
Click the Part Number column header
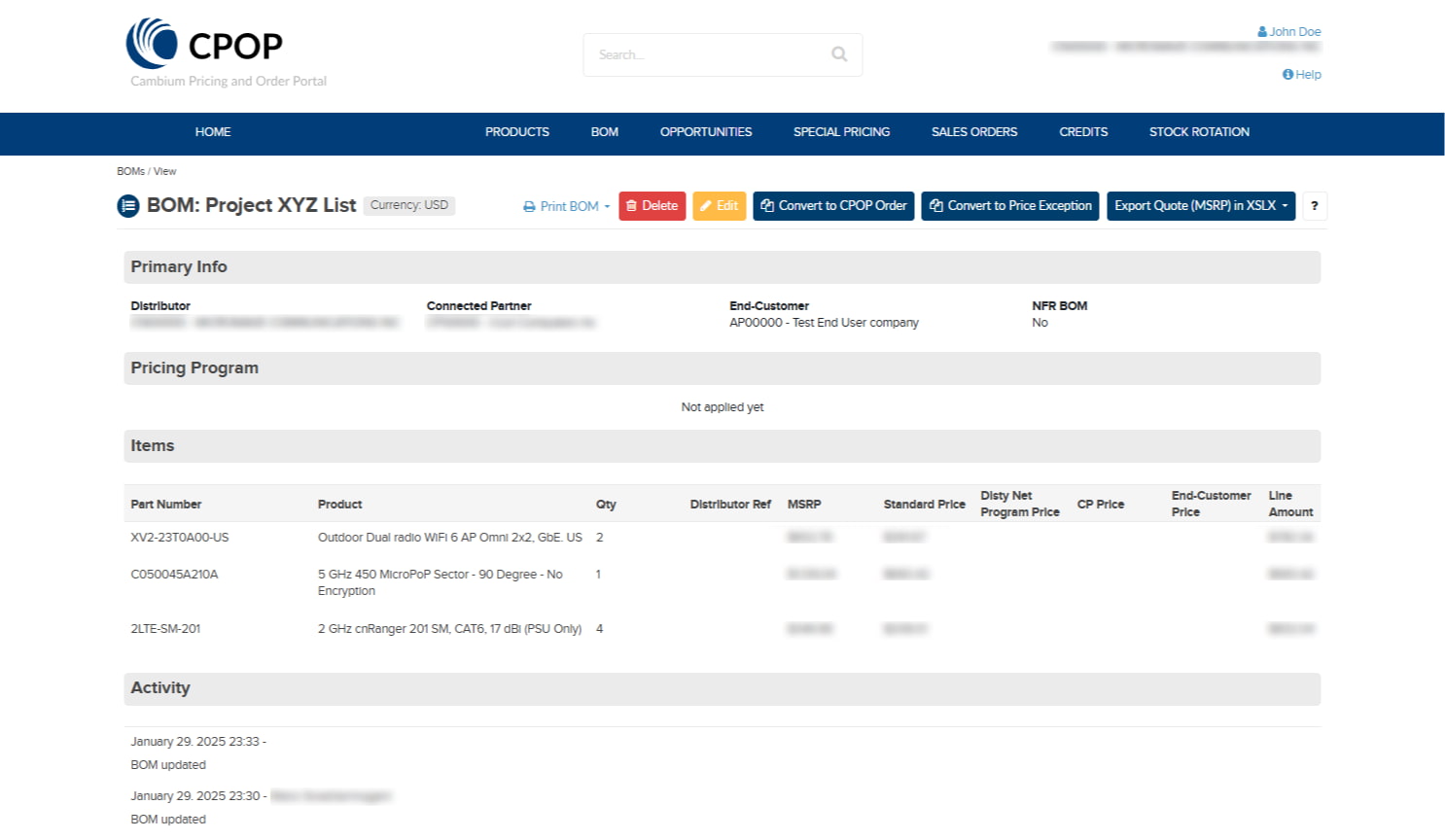[166, 505]
